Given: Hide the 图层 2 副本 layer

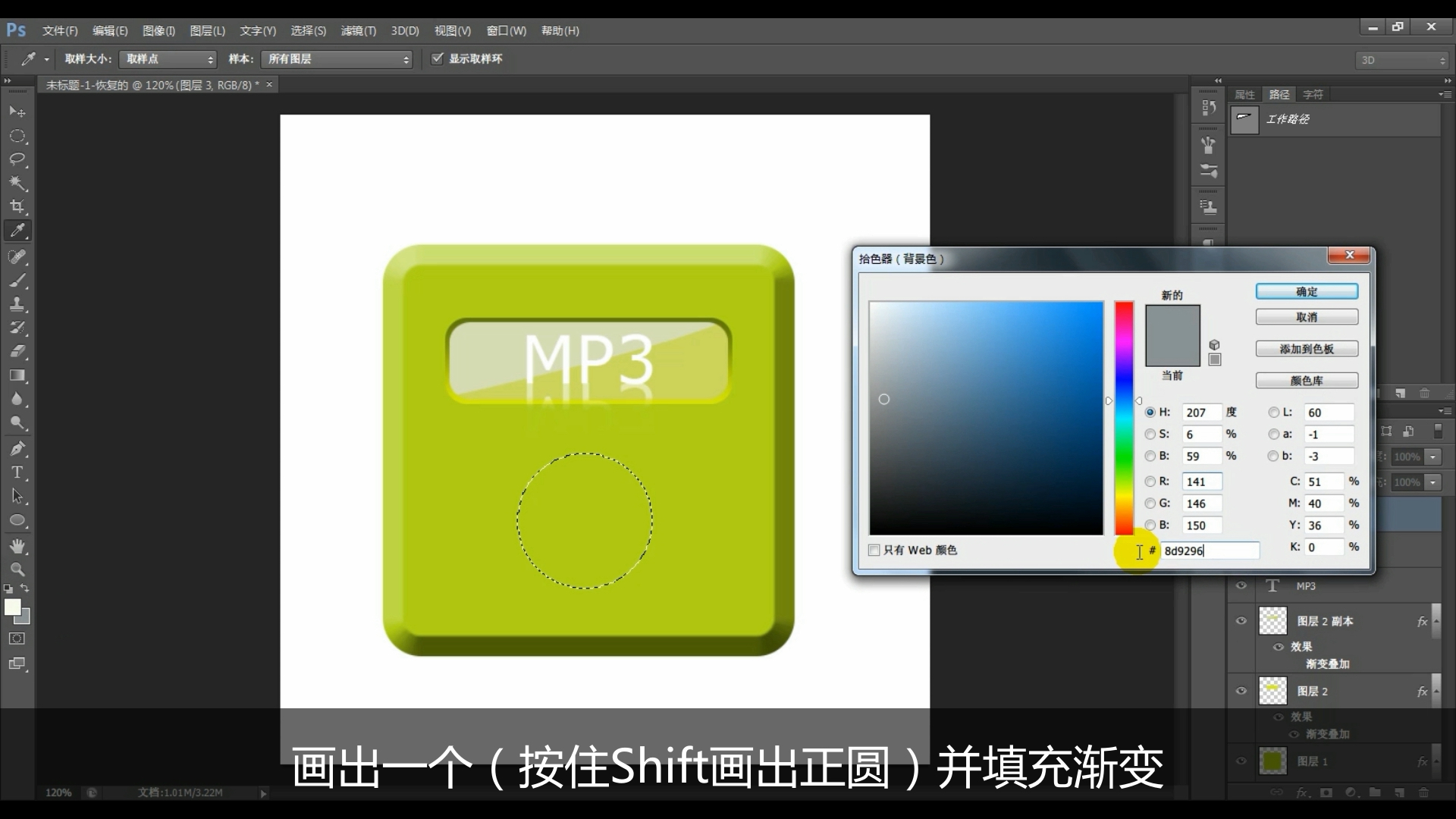Looking at the screenshot, I should (1241, 620).
